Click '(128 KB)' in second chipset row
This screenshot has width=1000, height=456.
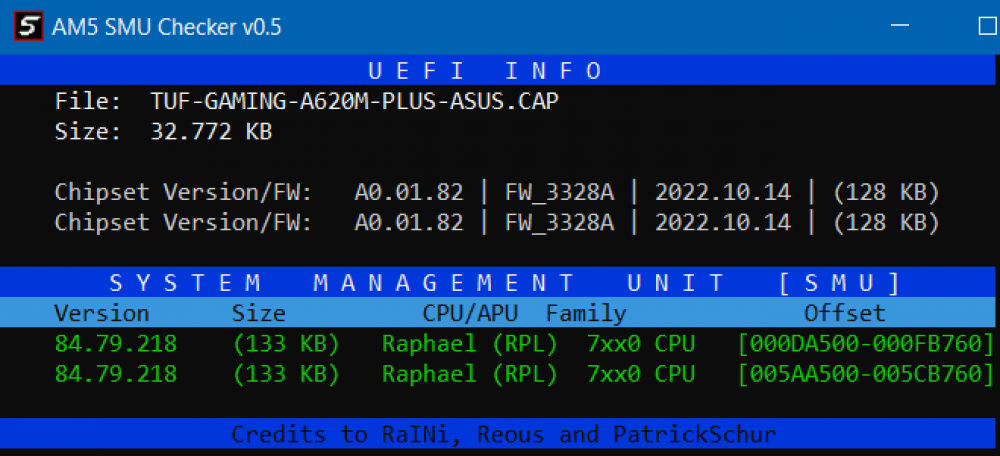886,222
